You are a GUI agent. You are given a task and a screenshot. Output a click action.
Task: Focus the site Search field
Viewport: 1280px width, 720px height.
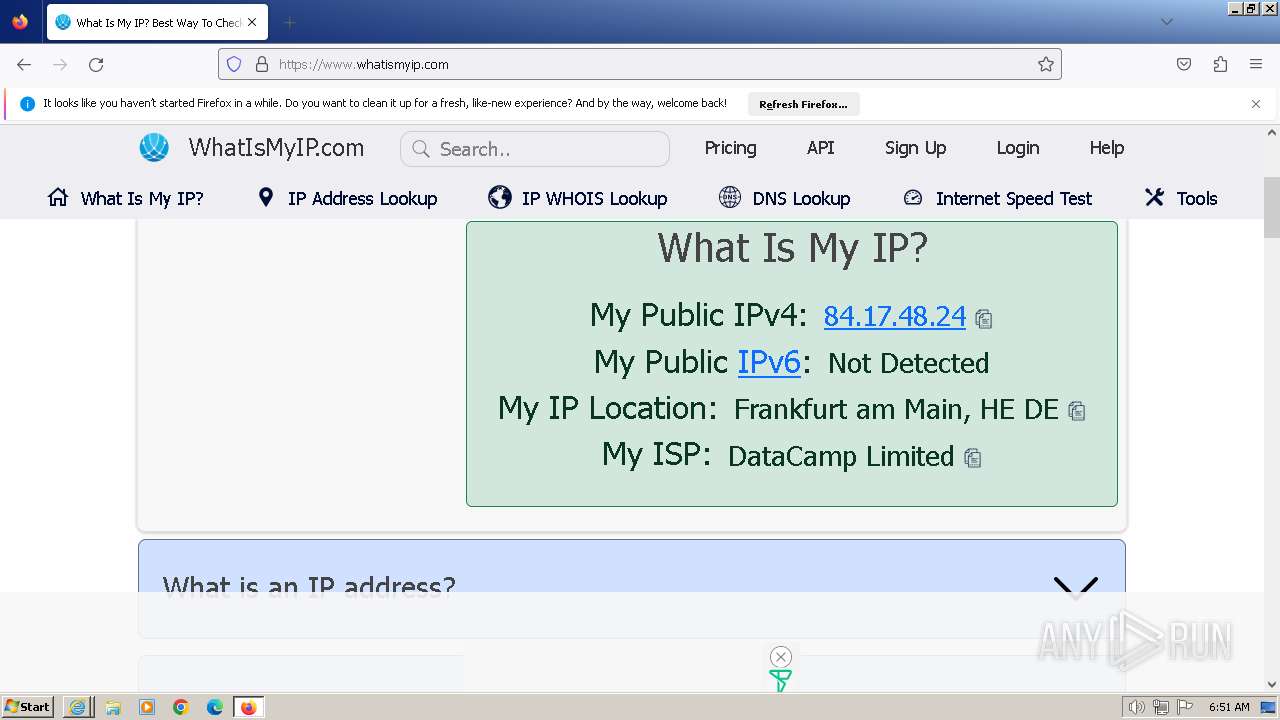click(535, 149)
